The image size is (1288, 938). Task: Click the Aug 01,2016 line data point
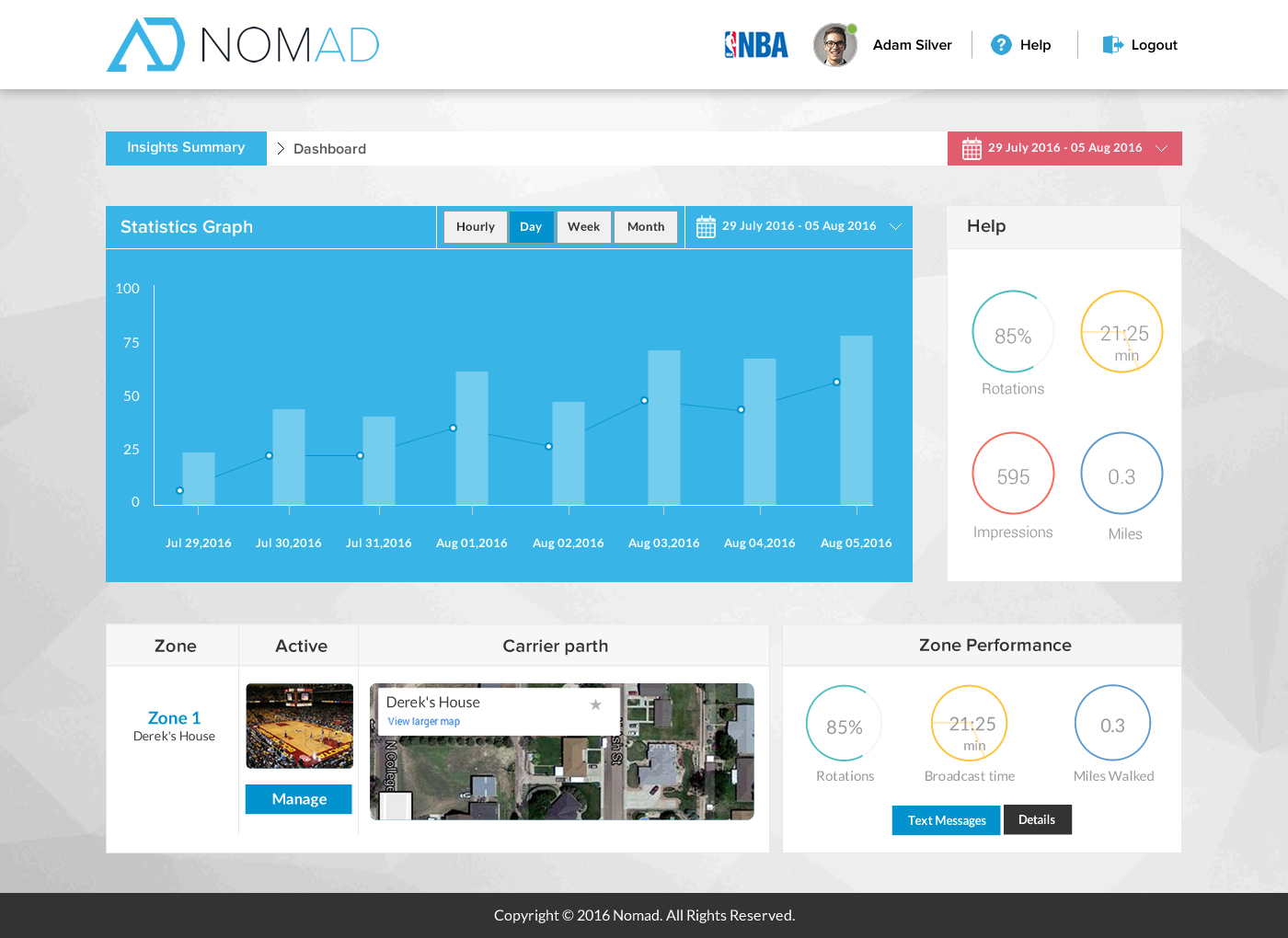(x=453, y=429)
